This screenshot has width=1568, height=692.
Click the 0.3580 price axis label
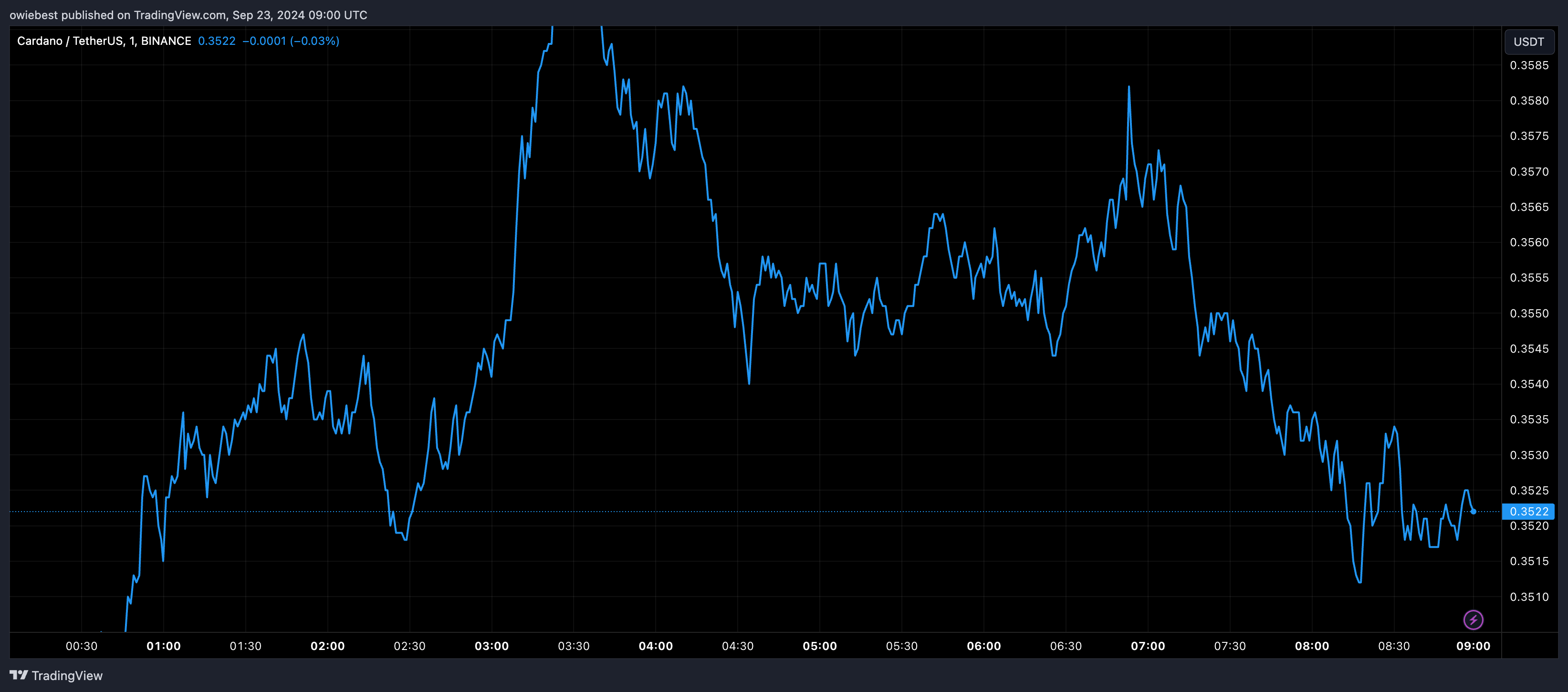[x=1529, y=100]
